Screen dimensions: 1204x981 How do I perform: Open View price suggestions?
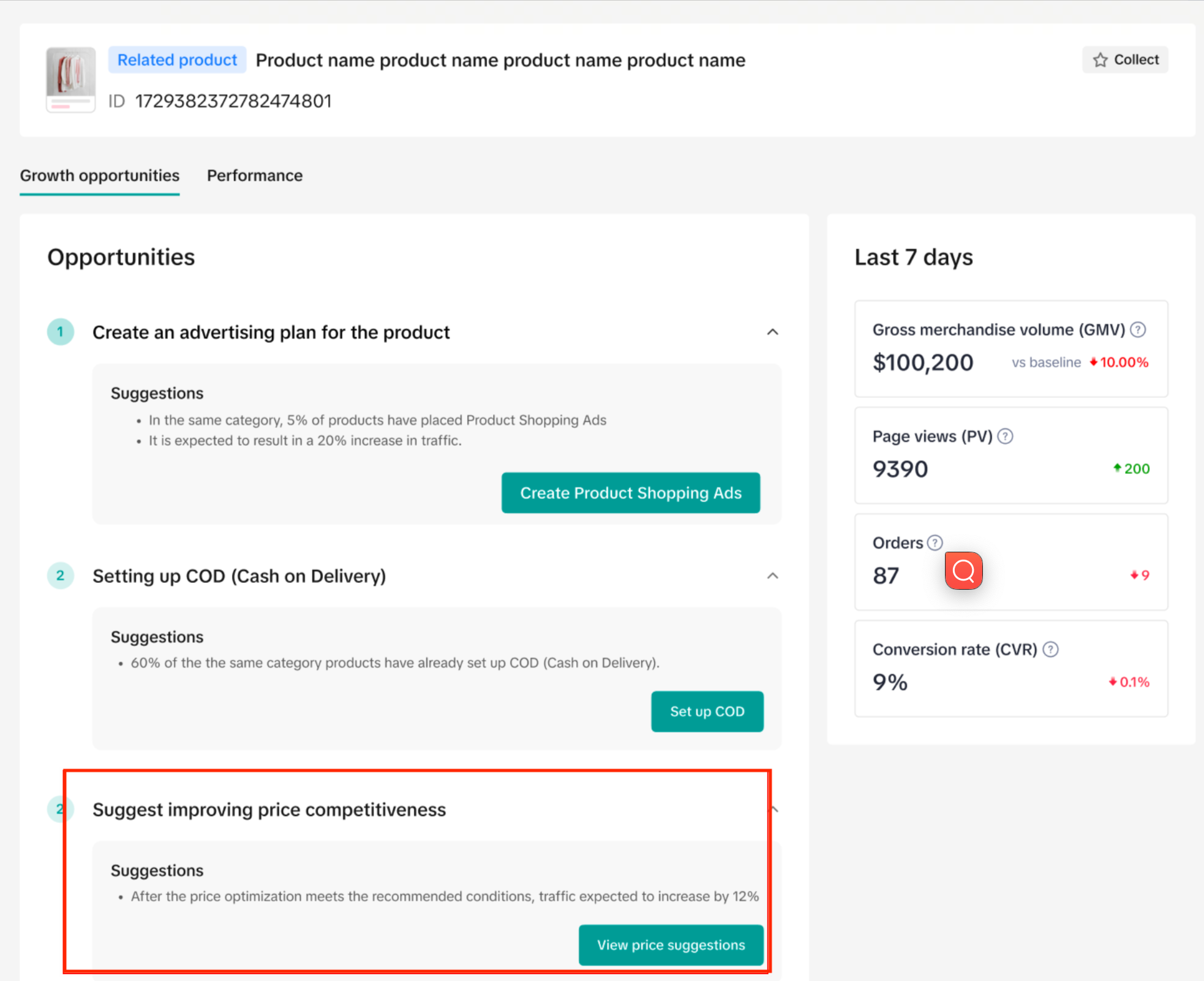coord(671,945)
